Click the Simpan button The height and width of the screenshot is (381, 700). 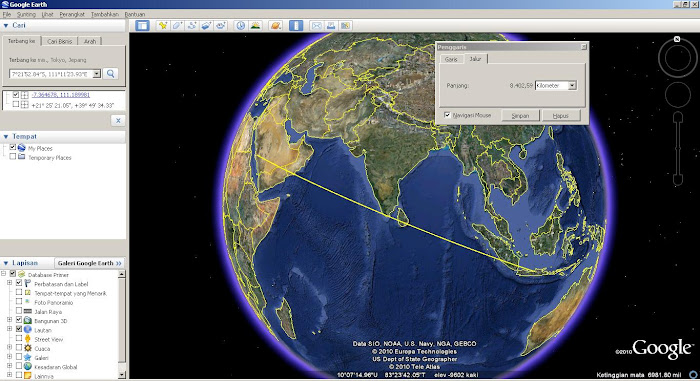click(520, 116)
